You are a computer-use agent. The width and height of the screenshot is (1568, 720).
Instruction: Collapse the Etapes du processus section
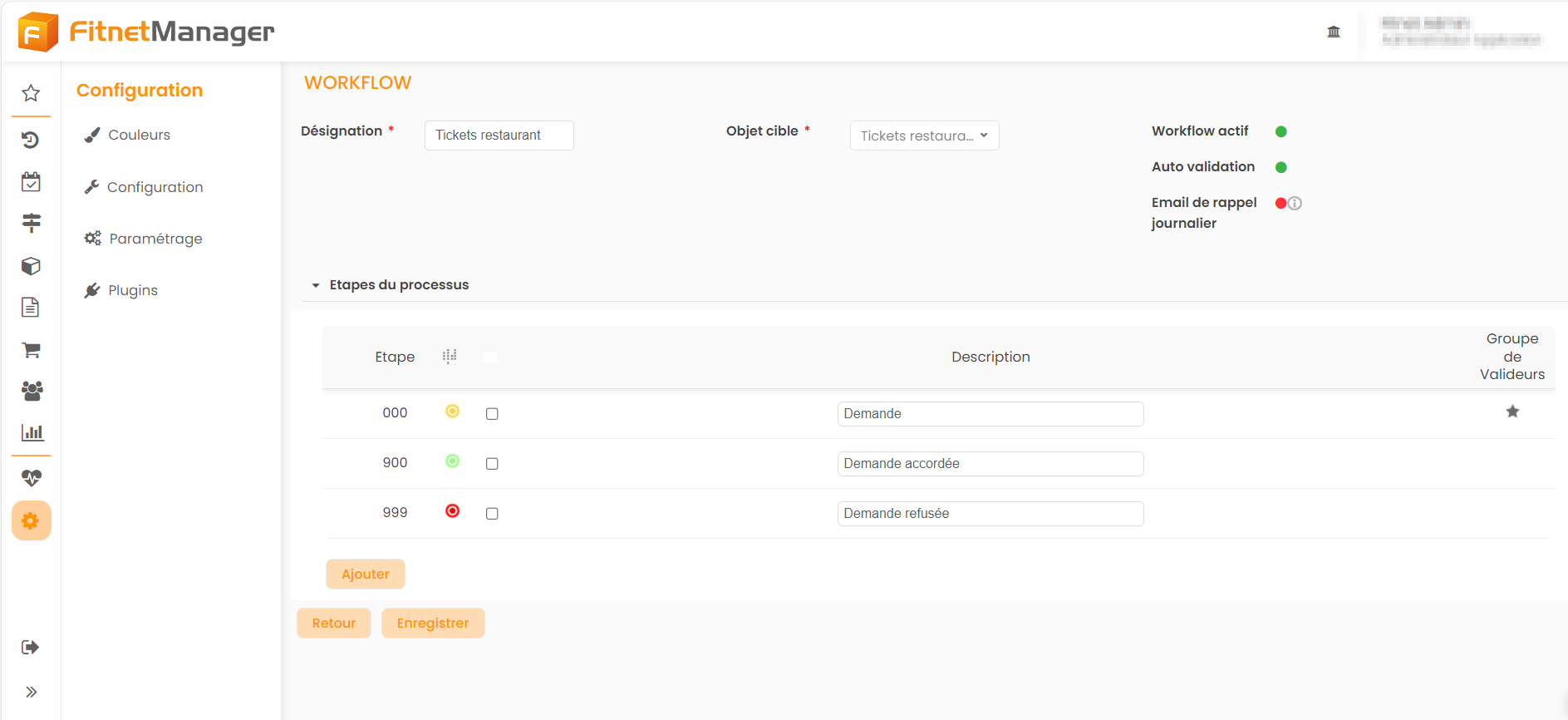(316, 285)
